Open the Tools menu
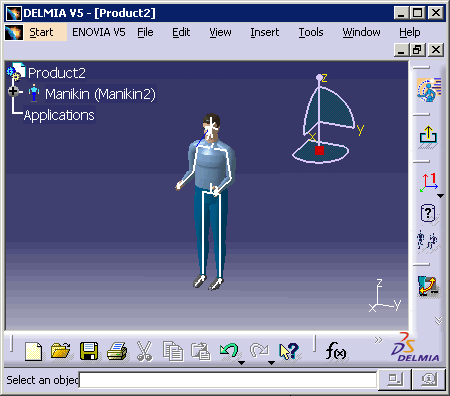Viewport: 450px width, 396px height. click(311, 32)
